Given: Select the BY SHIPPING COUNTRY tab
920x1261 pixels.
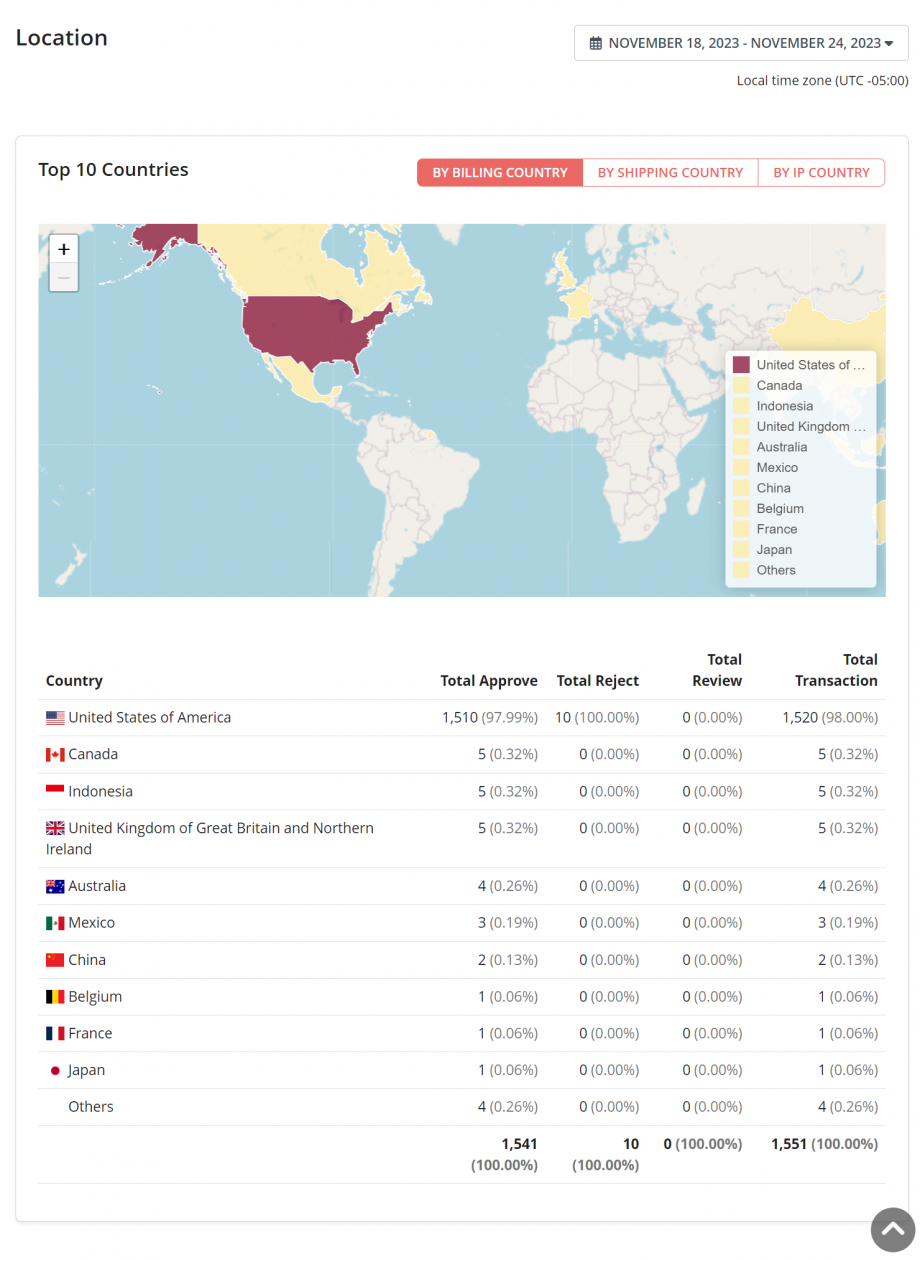Looking at the screenshot, I should (x=670, y=172).
